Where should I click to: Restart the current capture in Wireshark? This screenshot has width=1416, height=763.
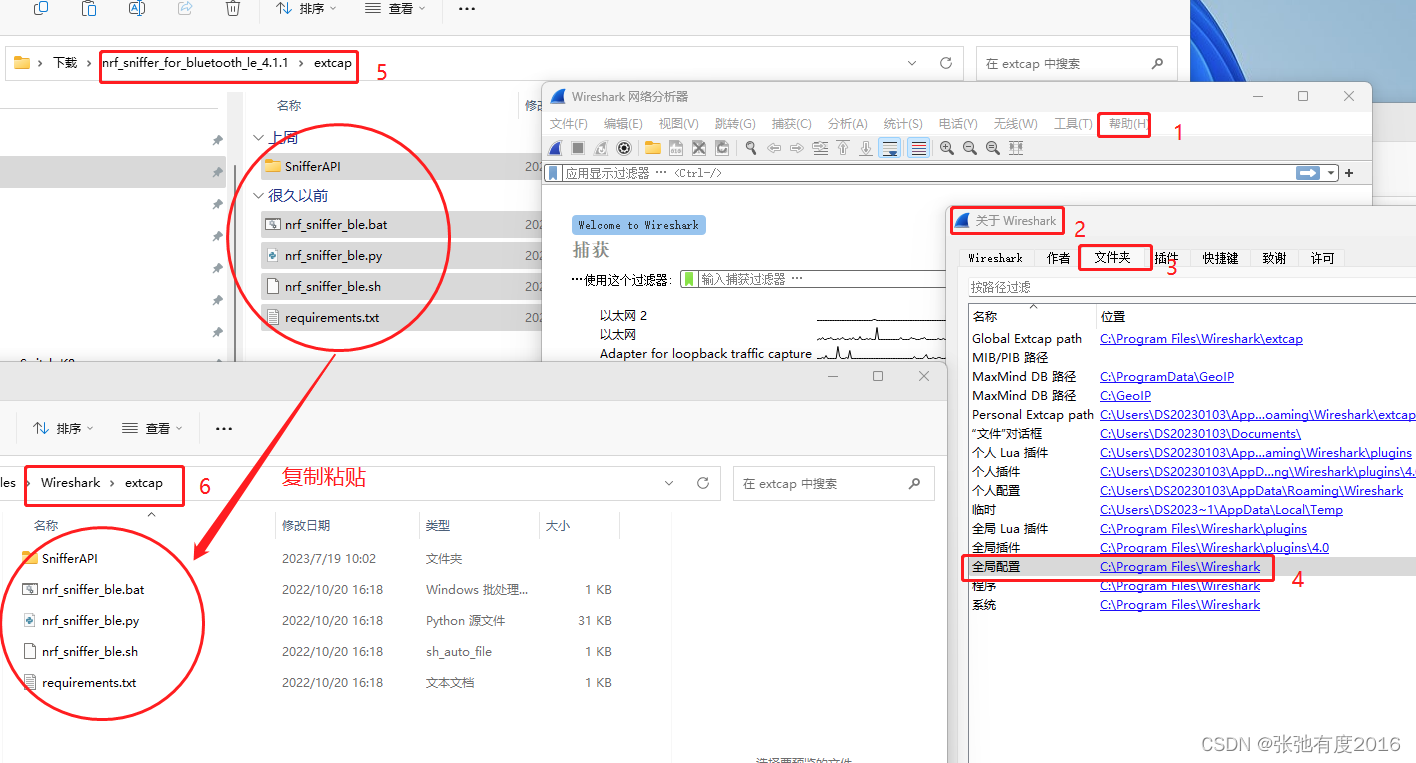tap(601, 148)
